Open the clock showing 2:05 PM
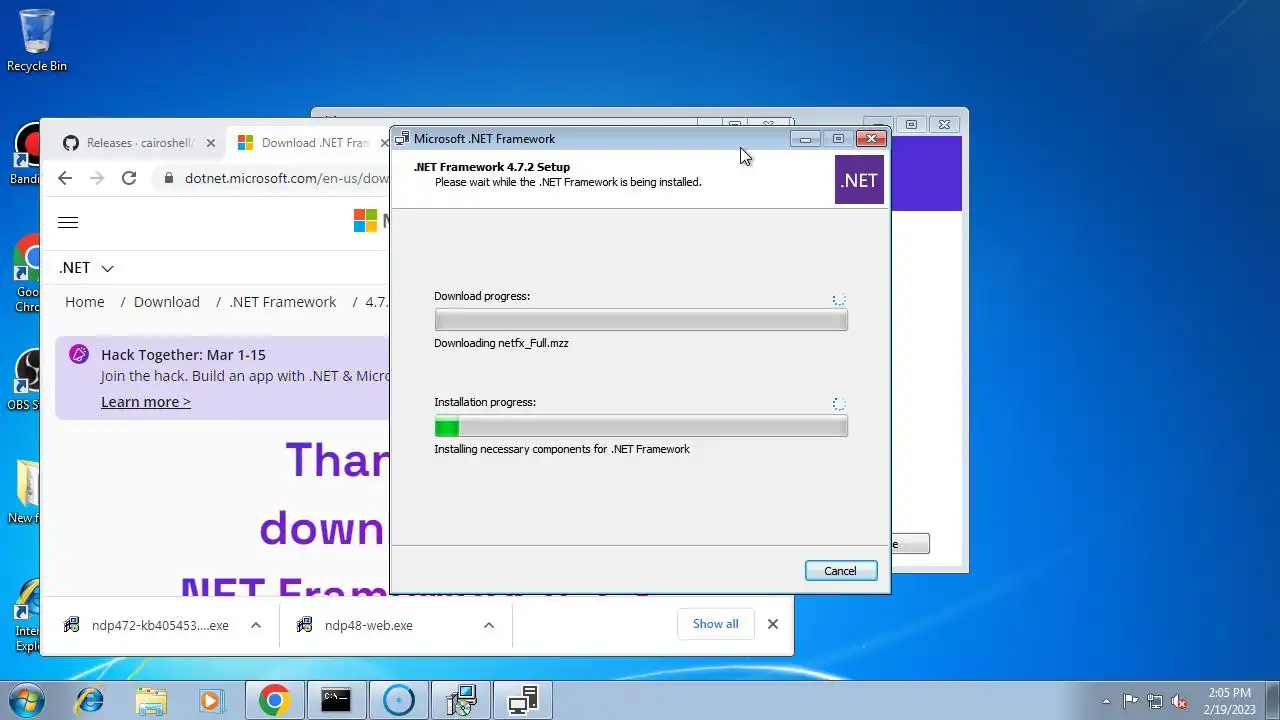The image size is (1280, 720). (x=1230, y=701)
